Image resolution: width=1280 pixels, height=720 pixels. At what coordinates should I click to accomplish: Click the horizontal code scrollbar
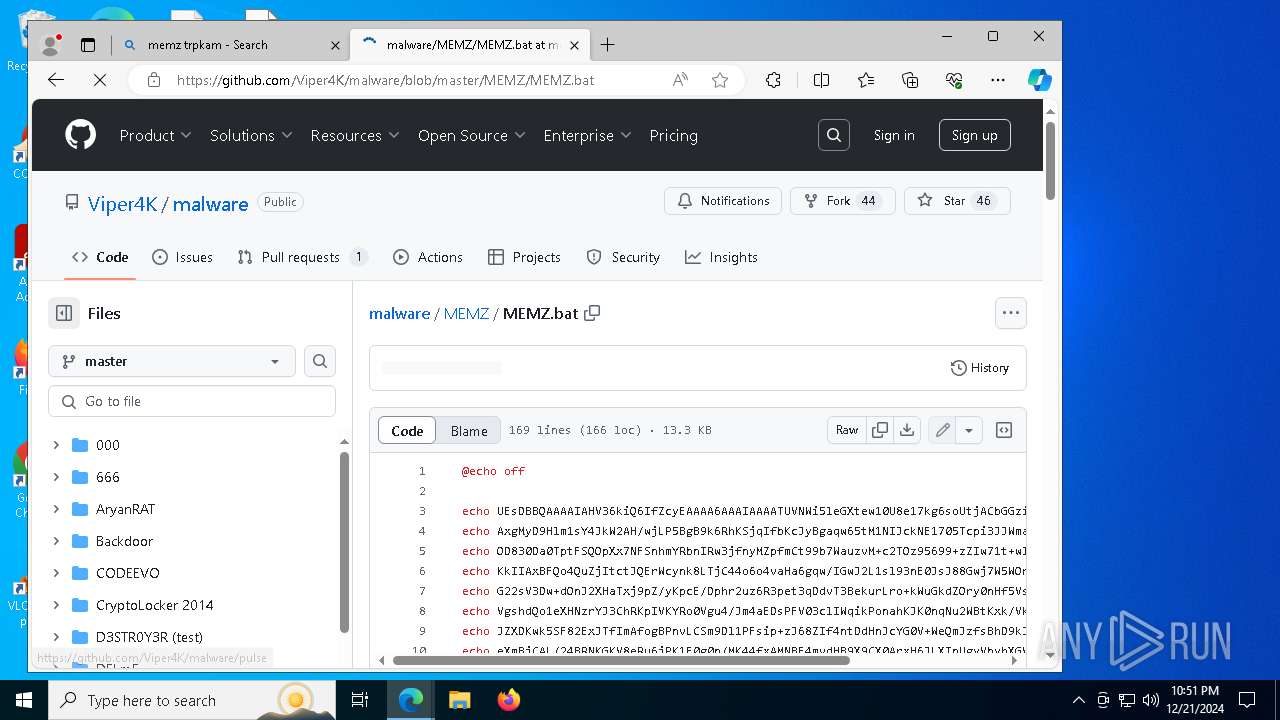tap(620, 660)
